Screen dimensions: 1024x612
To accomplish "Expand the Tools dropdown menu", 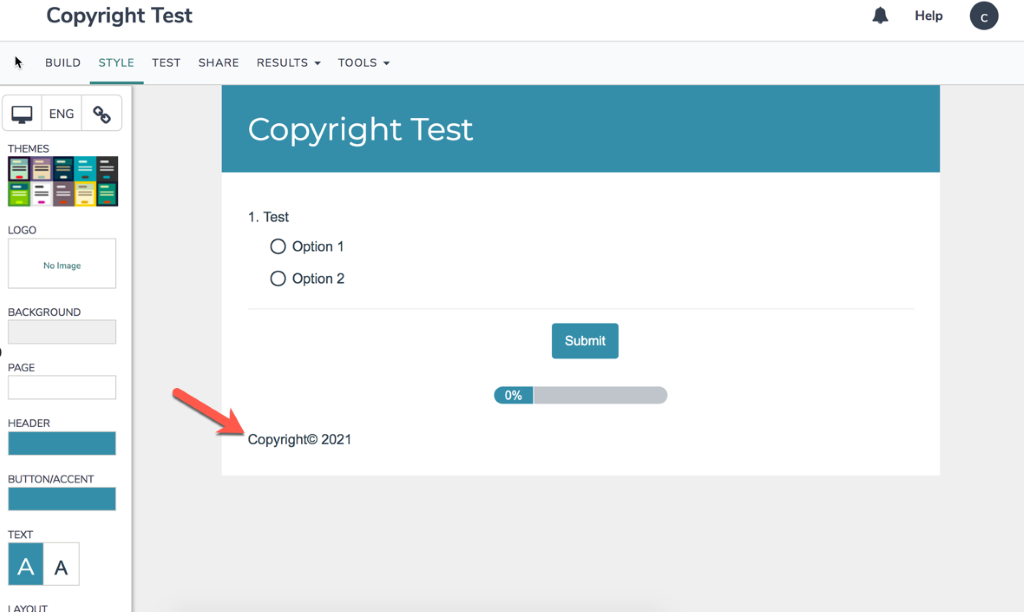I will coord(363,63).
